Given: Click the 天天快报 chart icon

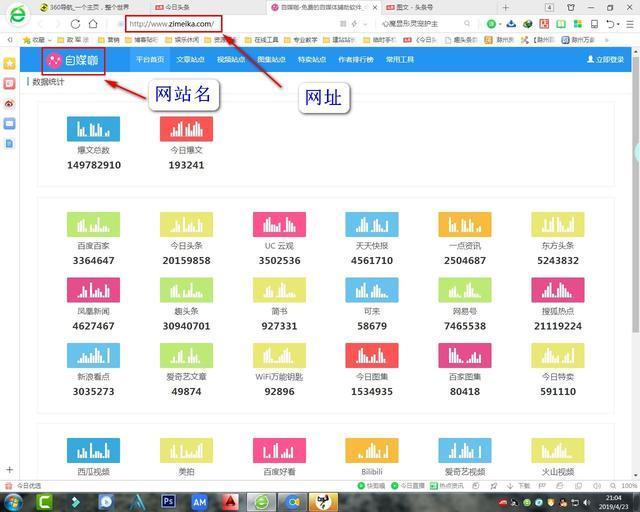Looking at the screenshot, I should (x=372, y=225).
